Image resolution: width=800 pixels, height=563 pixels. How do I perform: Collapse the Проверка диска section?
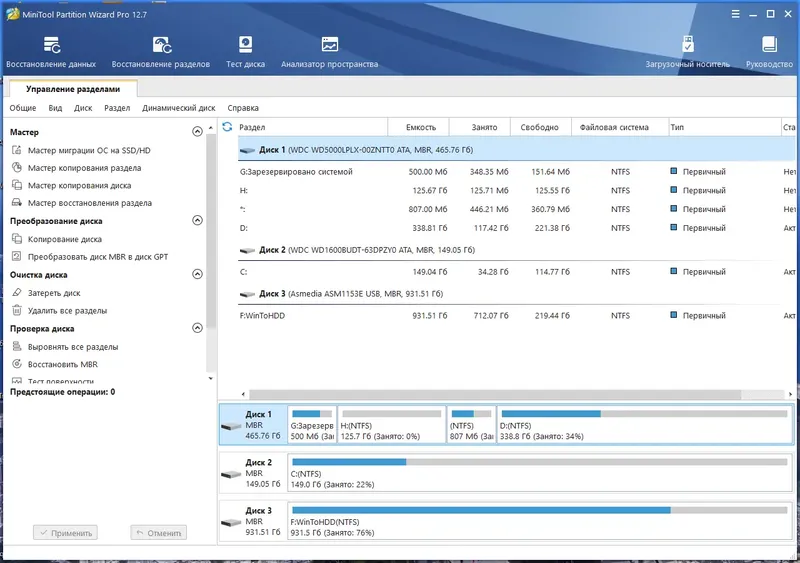(197, 328)
